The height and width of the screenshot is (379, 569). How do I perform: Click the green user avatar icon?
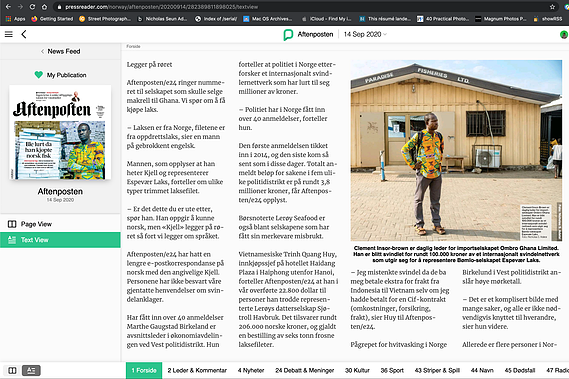(564, 34)
